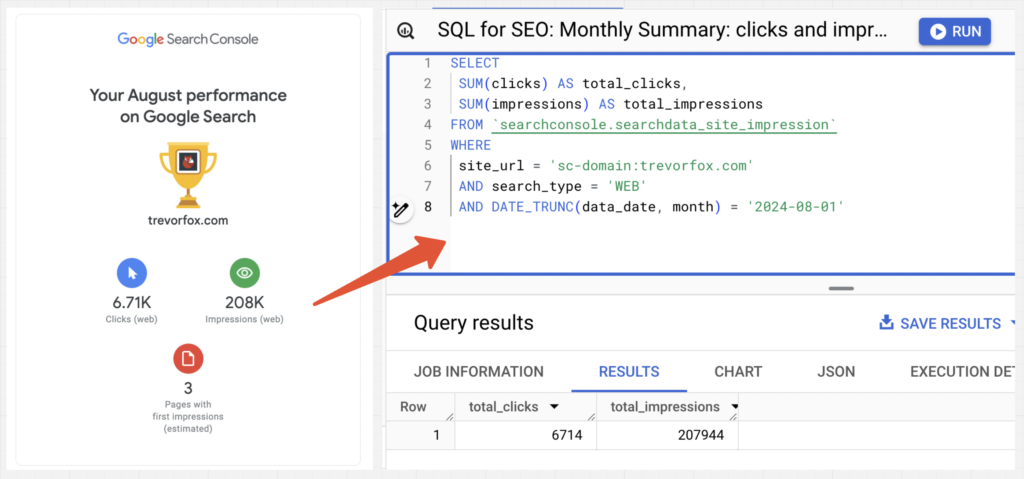Viewport: 1024px width, 479px height.
Task: Click the 'sc-domain:trevorfox.com' string in editor
Action: click(x=652, y=166)
